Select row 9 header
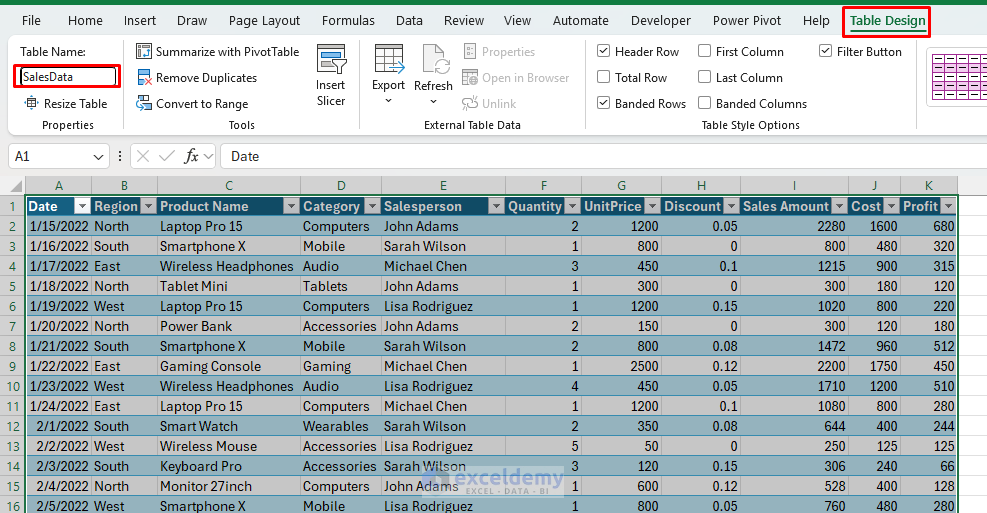Image resolution: width=987 pixels, height=513 pixels. pos(13,366)
